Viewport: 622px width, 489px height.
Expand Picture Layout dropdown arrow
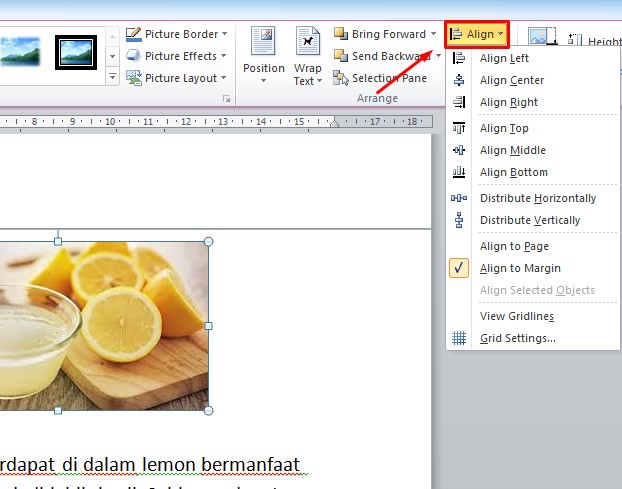(224, 78)
